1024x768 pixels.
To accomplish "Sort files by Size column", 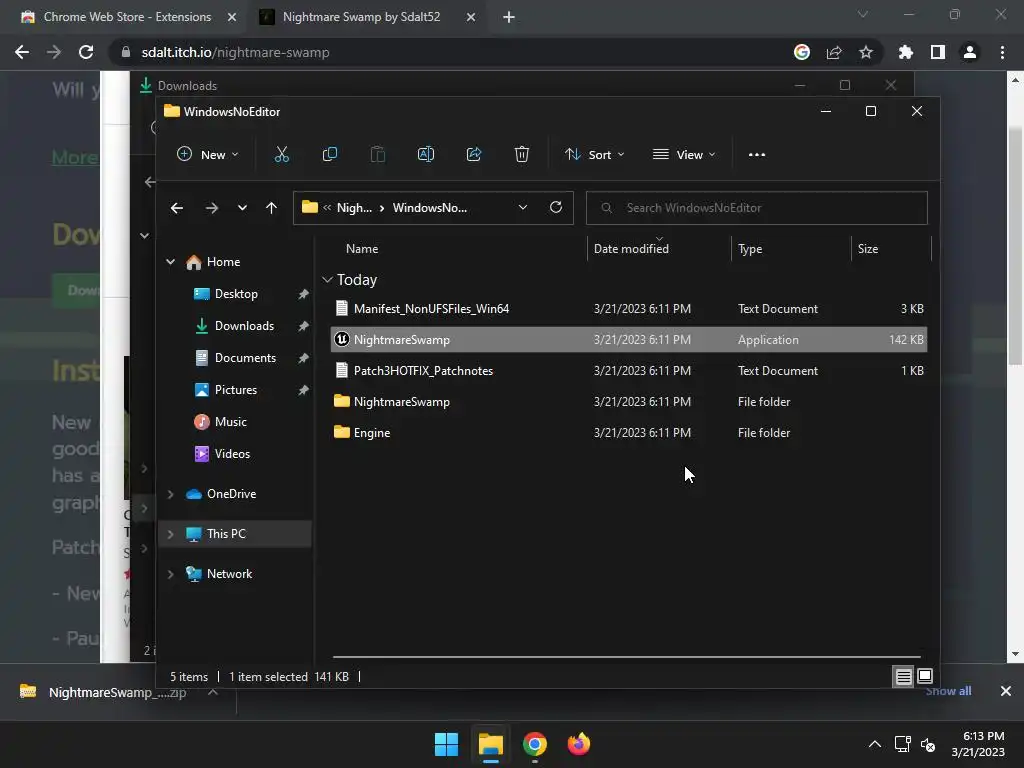I will (867, 249).
